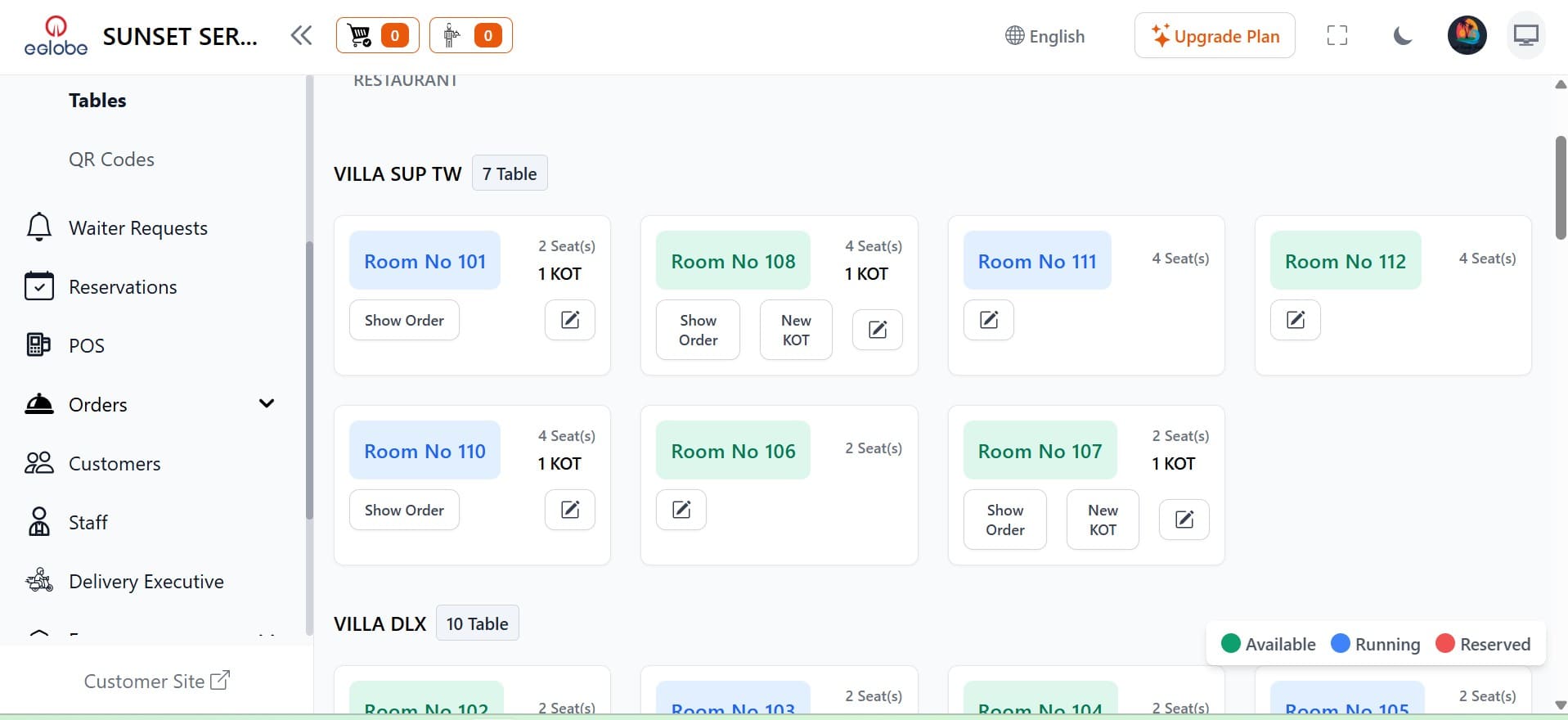
Task: Open Waiter Requests page
Action: pyautogui.click(x=138, y=228)
